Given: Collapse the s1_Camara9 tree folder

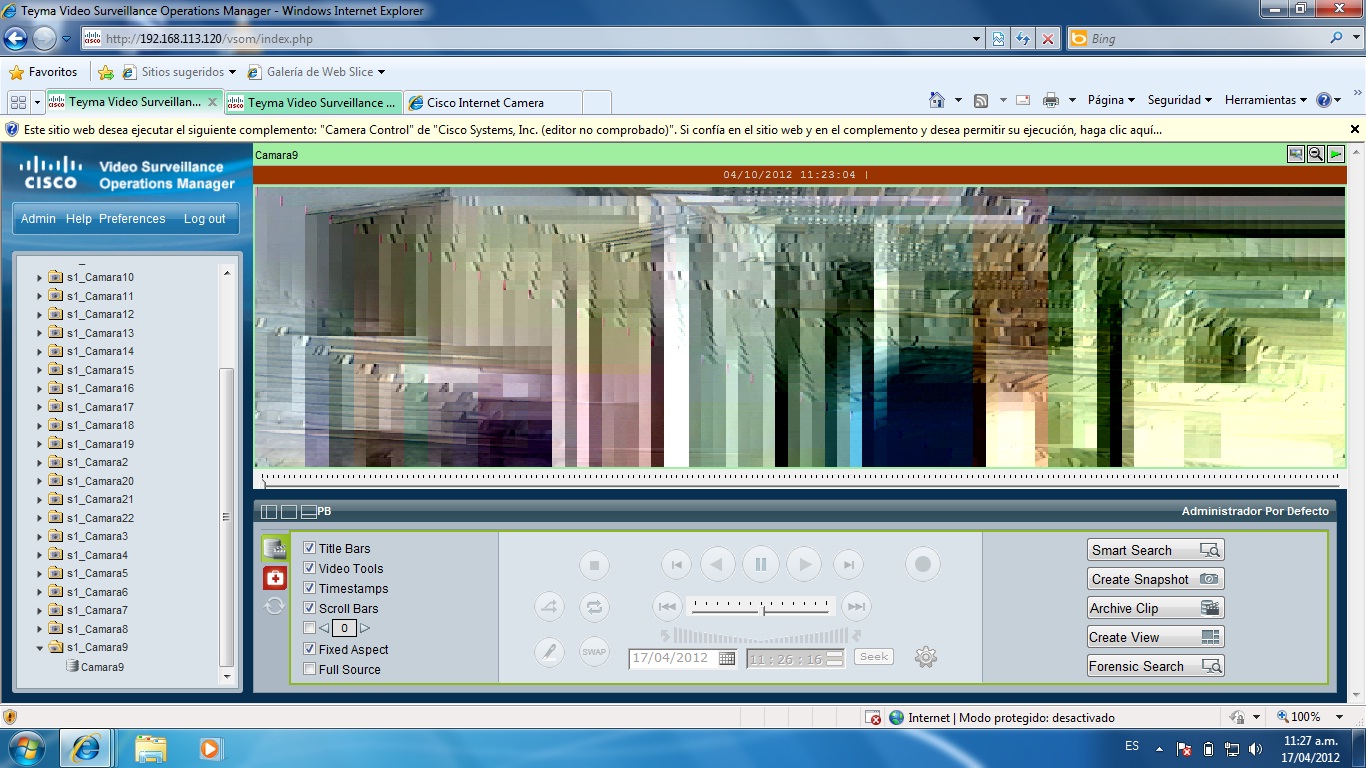Looking at the screenshot, I should click(x=40, y=648).
